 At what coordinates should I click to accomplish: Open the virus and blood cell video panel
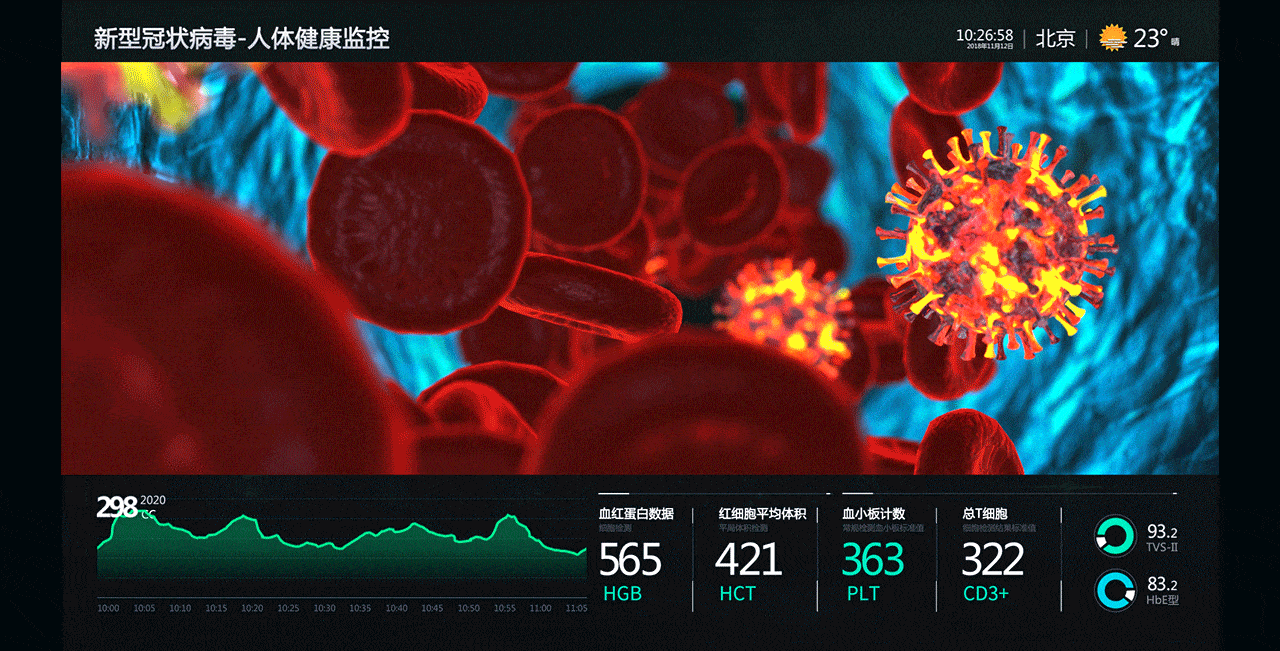pos(640,268)
